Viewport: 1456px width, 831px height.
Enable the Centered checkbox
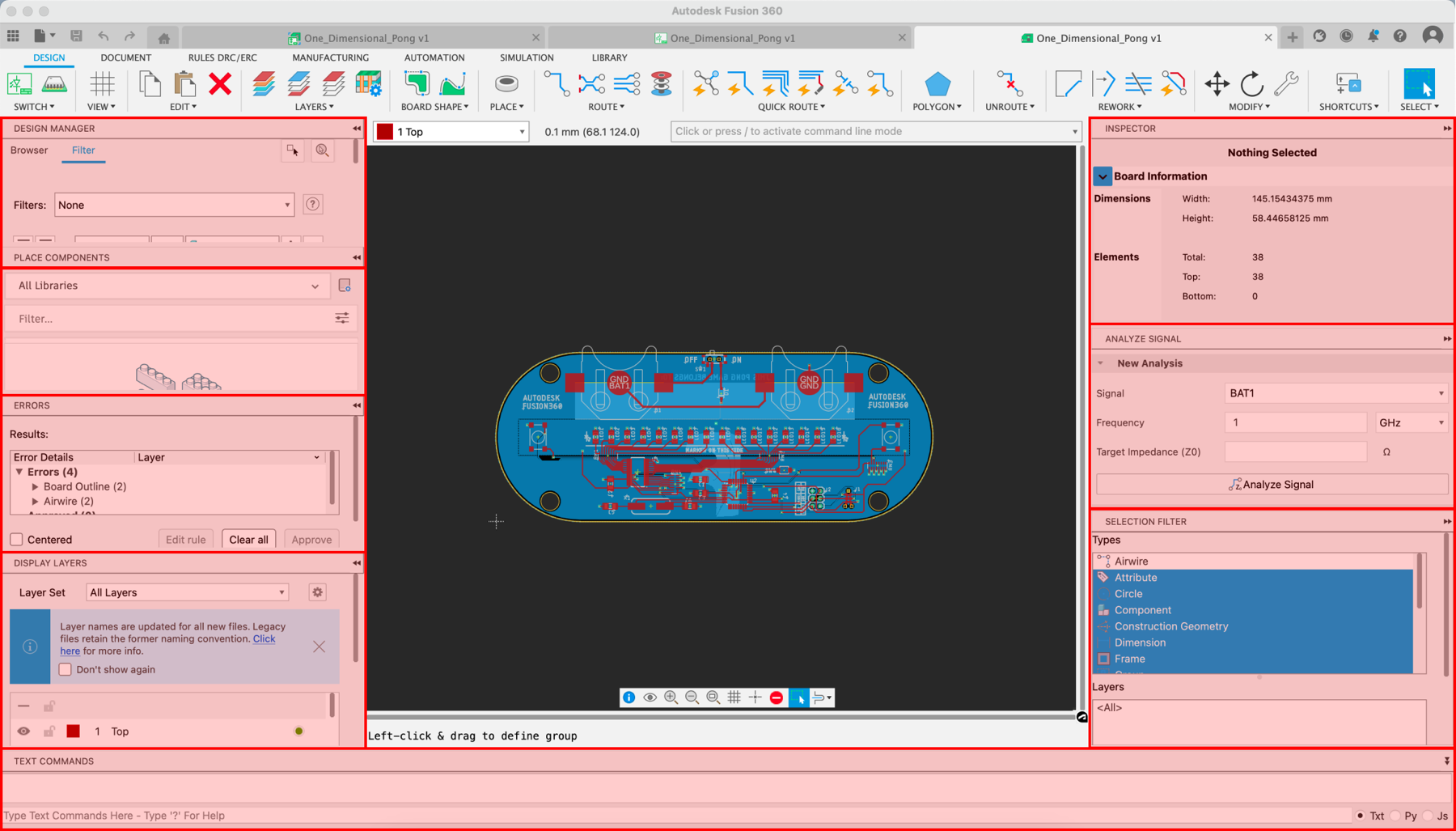click(17, 540)
